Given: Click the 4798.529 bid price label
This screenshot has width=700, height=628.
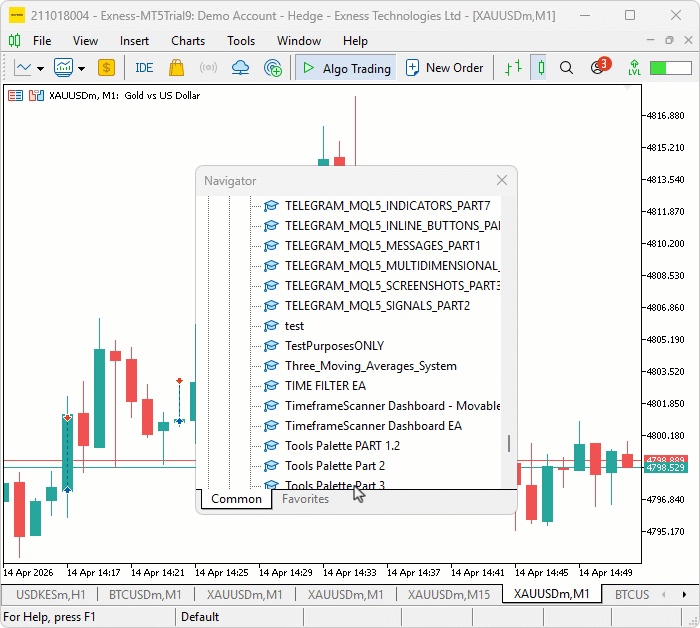Looking at the screenshot, I should [665, 468].
